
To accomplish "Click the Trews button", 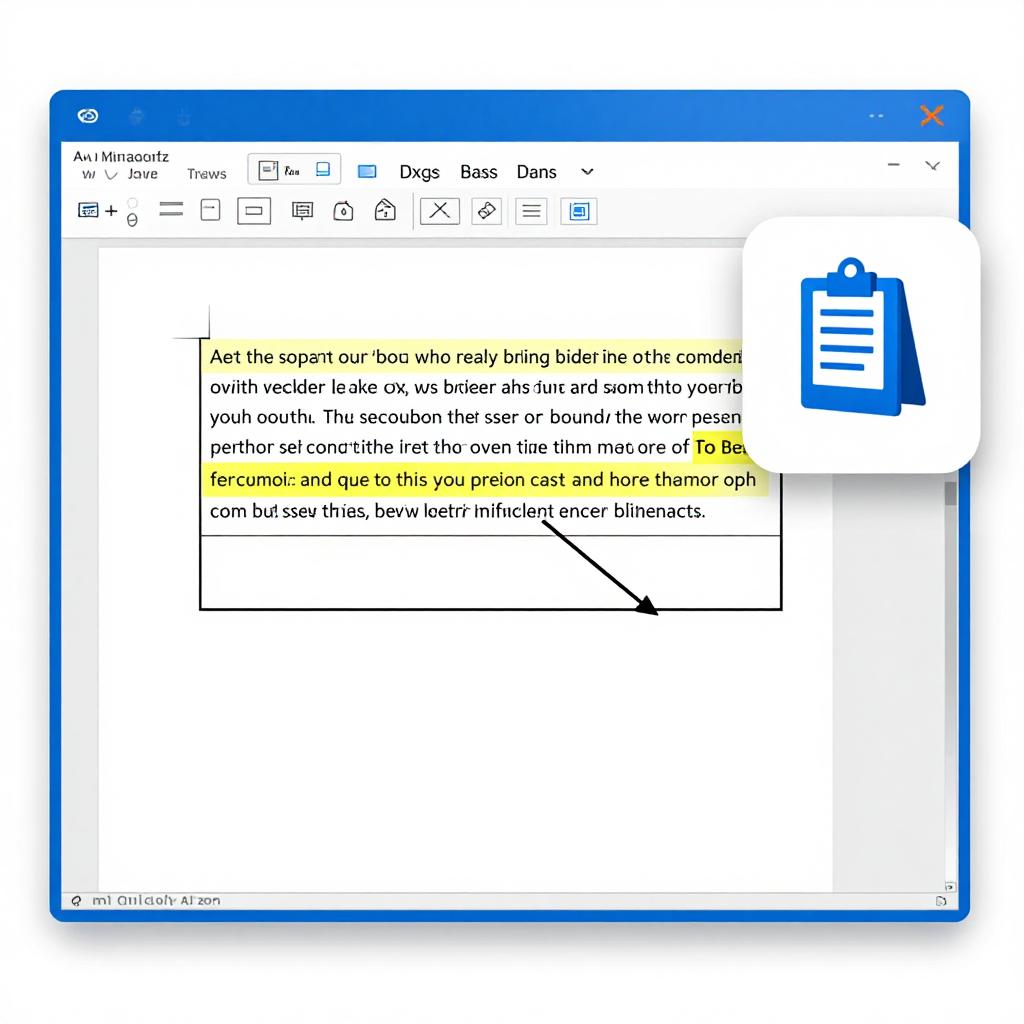I will click(207, 174).
